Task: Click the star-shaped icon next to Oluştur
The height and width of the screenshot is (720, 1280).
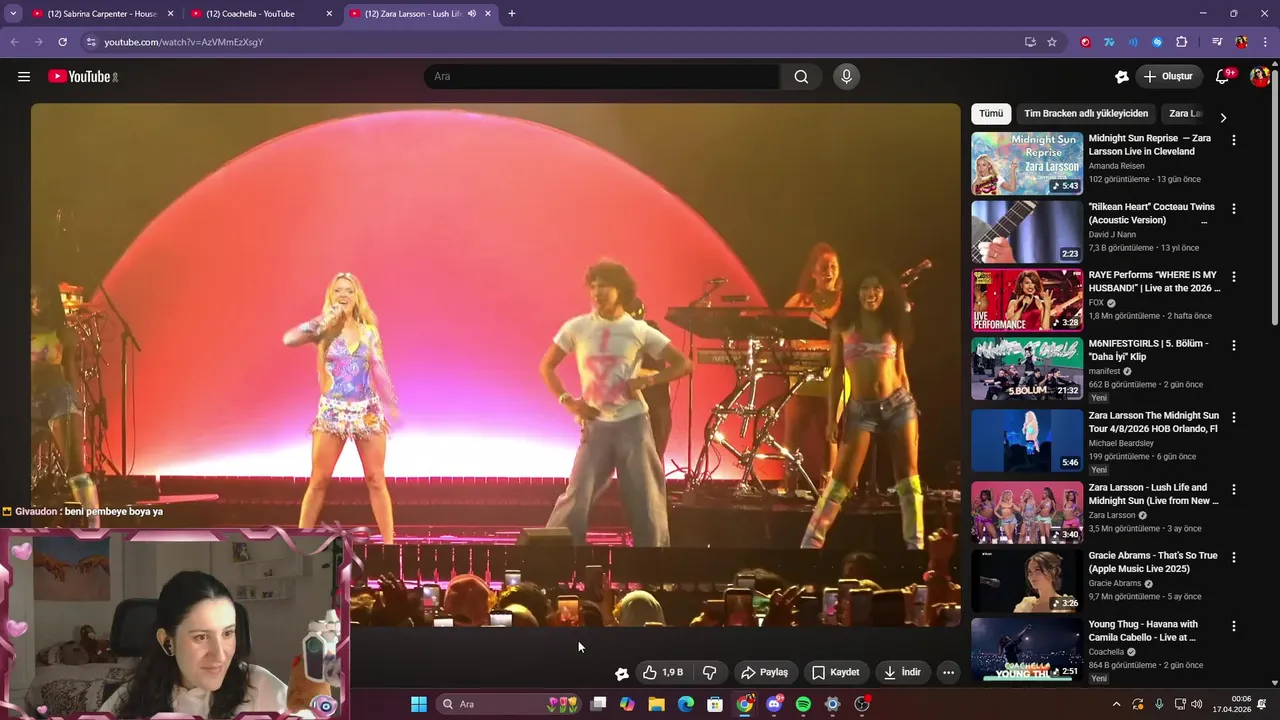Action: [1122, 77]
